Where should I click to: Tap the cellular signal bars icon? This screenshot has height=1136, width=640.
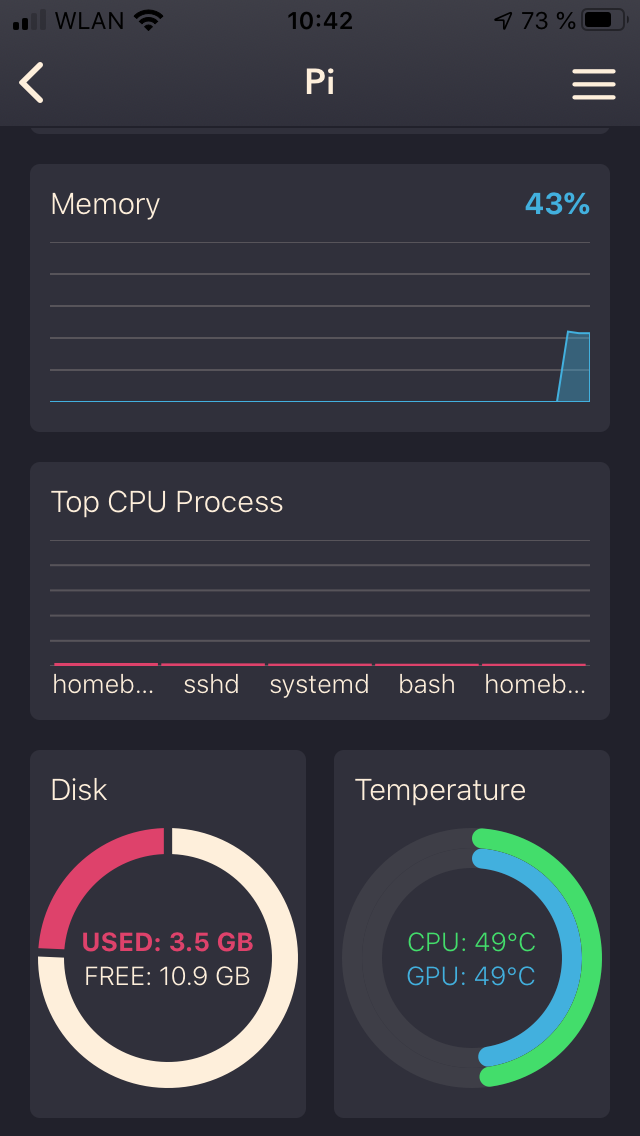coord(30,20)
